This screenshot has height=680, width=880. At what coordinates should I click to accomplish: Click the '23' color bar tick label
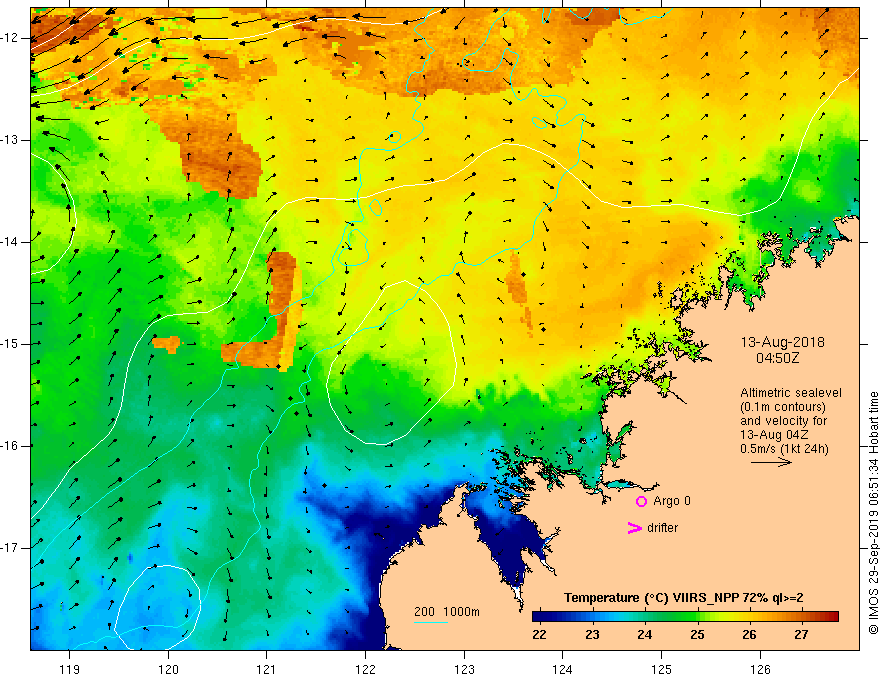pyautogui.click(x=592, y=635)
